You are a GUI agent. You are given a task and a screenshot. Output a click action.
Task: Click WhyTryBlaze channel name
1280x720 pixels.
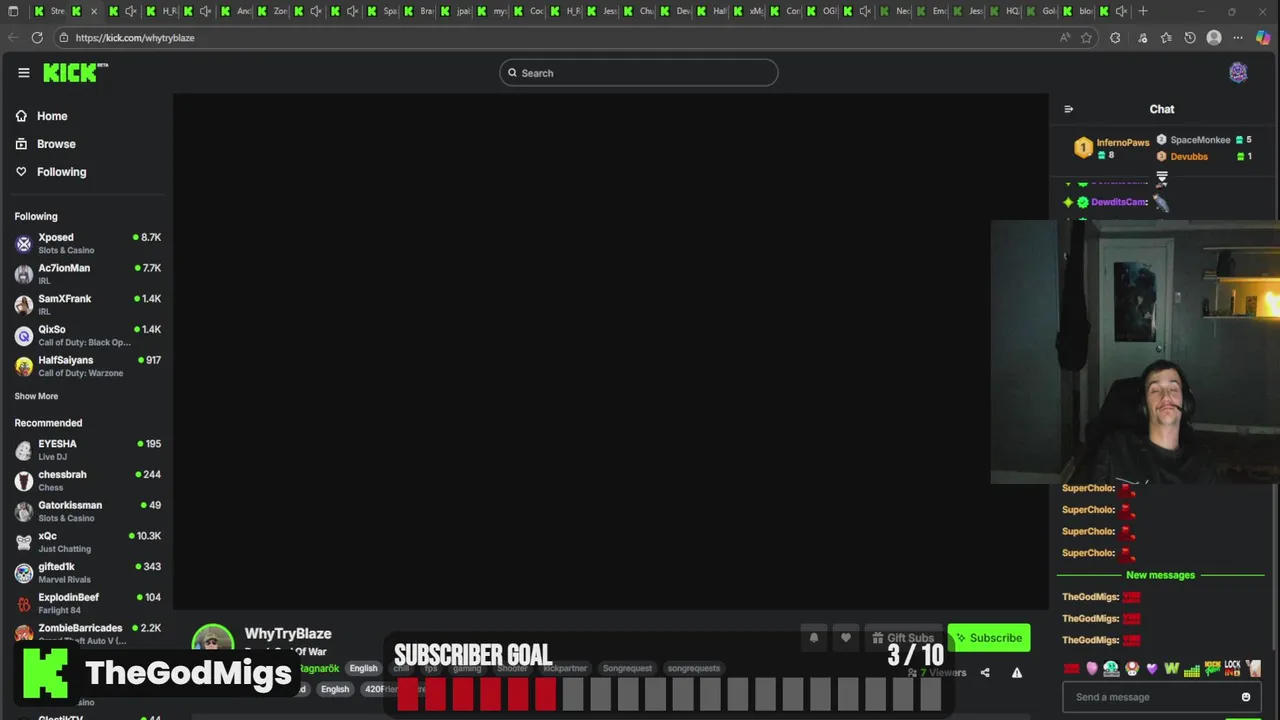(x=288, y=634)
